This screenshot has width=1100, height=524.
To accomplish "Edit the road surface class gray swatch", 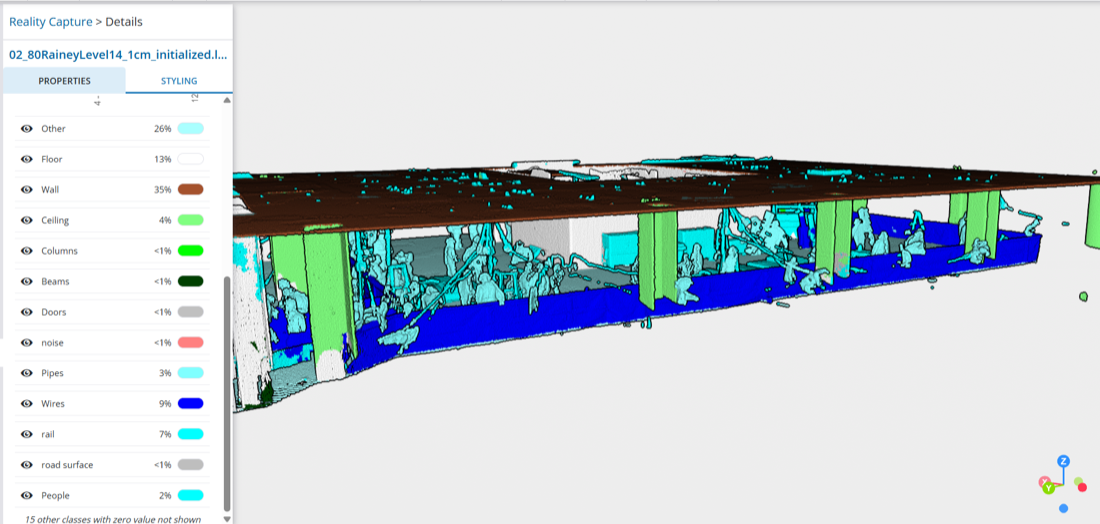I will coord(191,464).
